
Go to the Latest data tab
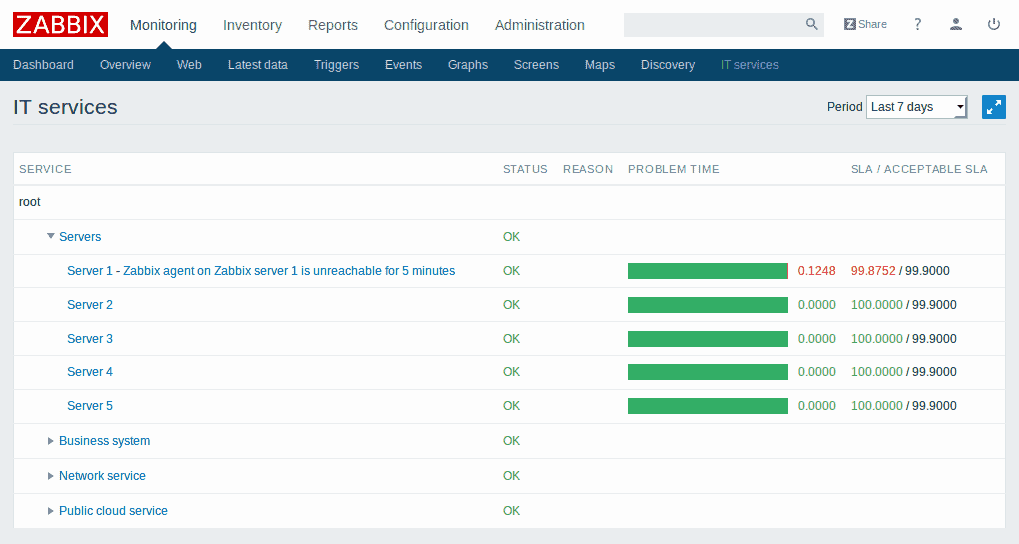coord(257,65)
